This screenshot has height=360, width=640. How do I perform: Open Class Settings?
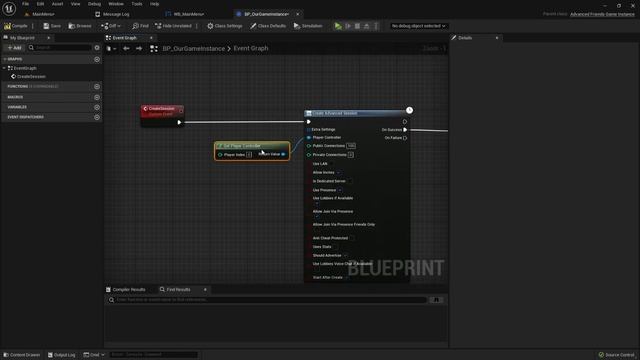click(224, 26)
